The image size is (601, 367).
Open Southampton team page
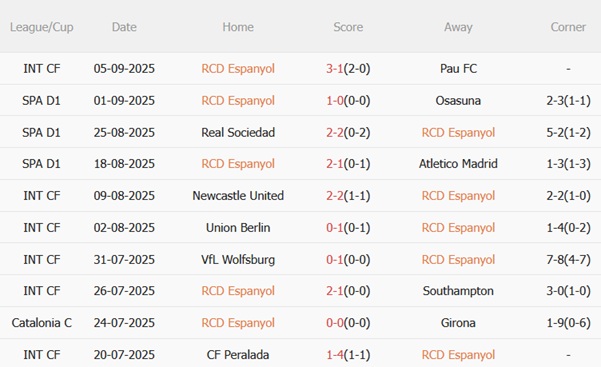(458, 291)
